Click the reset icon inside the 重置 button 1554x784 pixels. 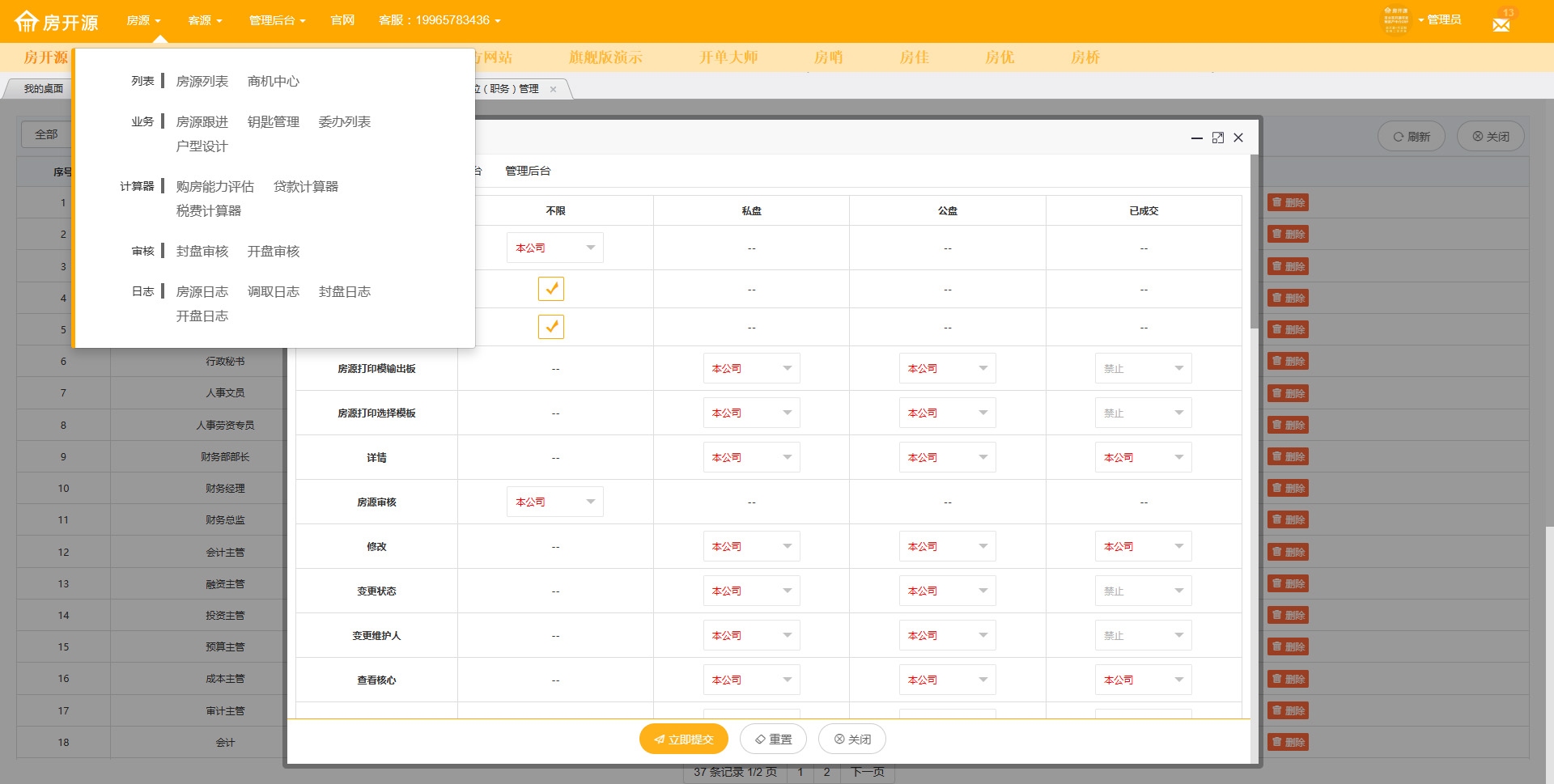click(759, 739)
